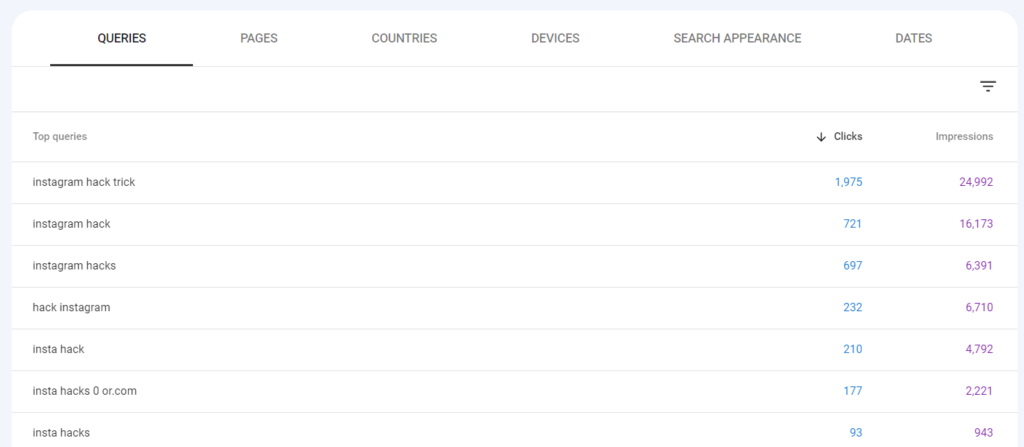Screen dimensions: 1024x447
Task: Click the 232 clicks value
Action: click(x=852, y=308)
